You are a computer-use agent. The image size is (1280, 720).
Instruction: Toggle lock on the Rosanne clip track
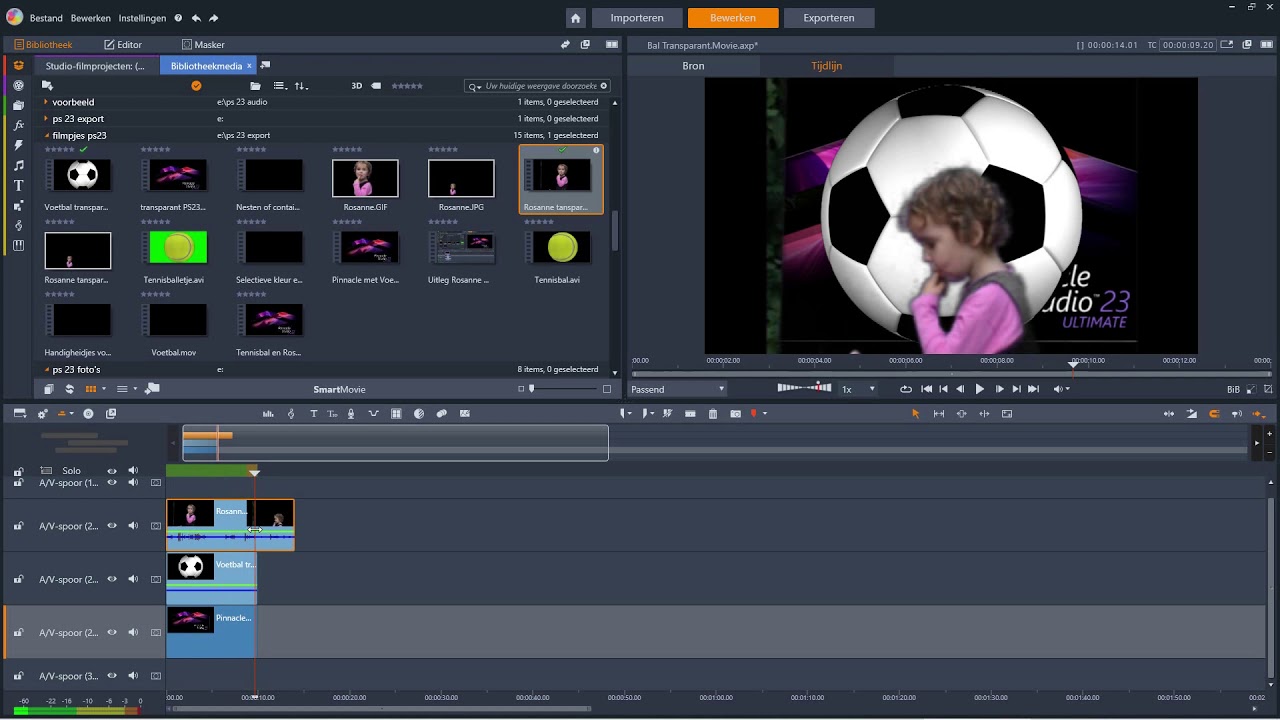(18, 526)
